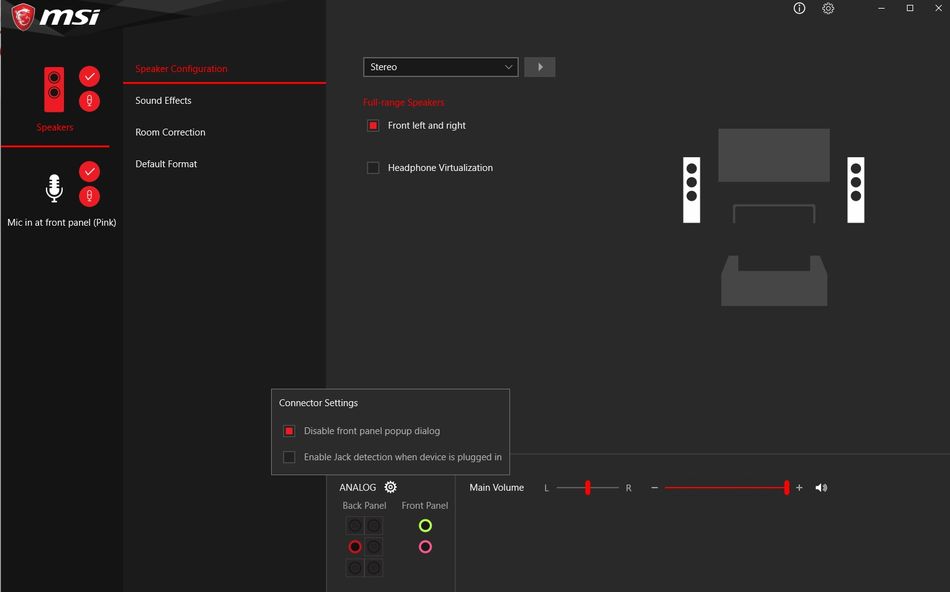Click the Back Panel label
This screenshot has height=592, width=950.
click(x=364, y=505)
